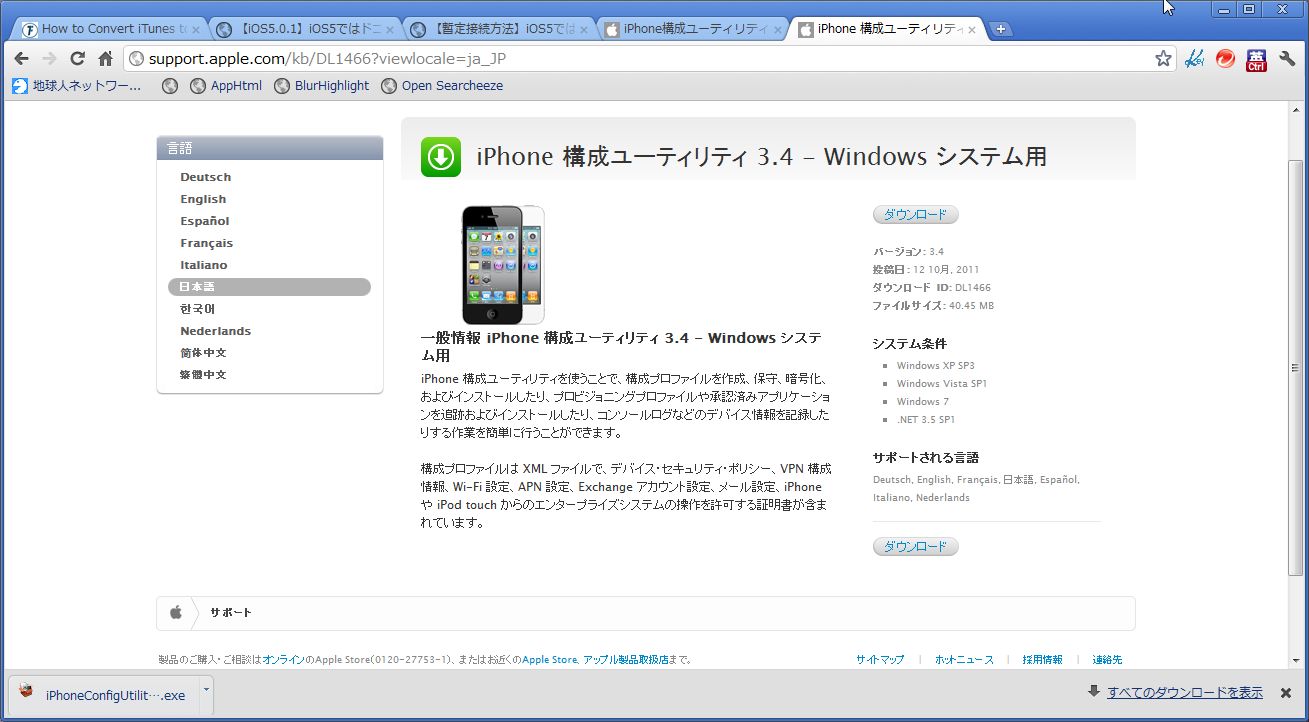Select Deutsch language
Screen dimensions: 1309x722
pos(205,177)
